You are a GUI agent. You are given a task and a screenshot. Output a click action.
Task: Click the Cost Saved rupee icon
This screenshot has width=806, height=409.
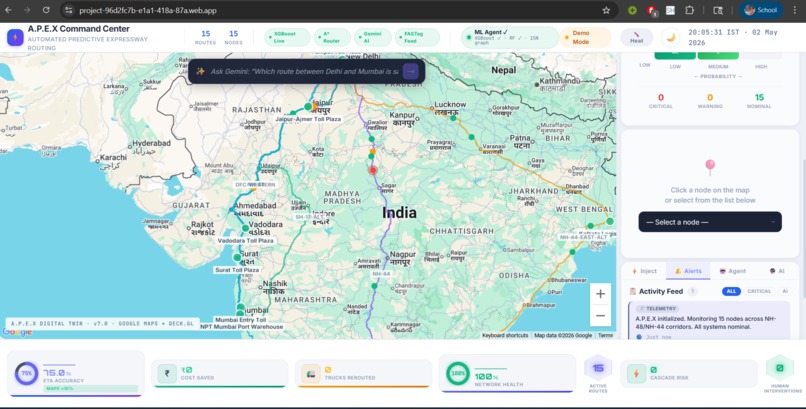167,374
